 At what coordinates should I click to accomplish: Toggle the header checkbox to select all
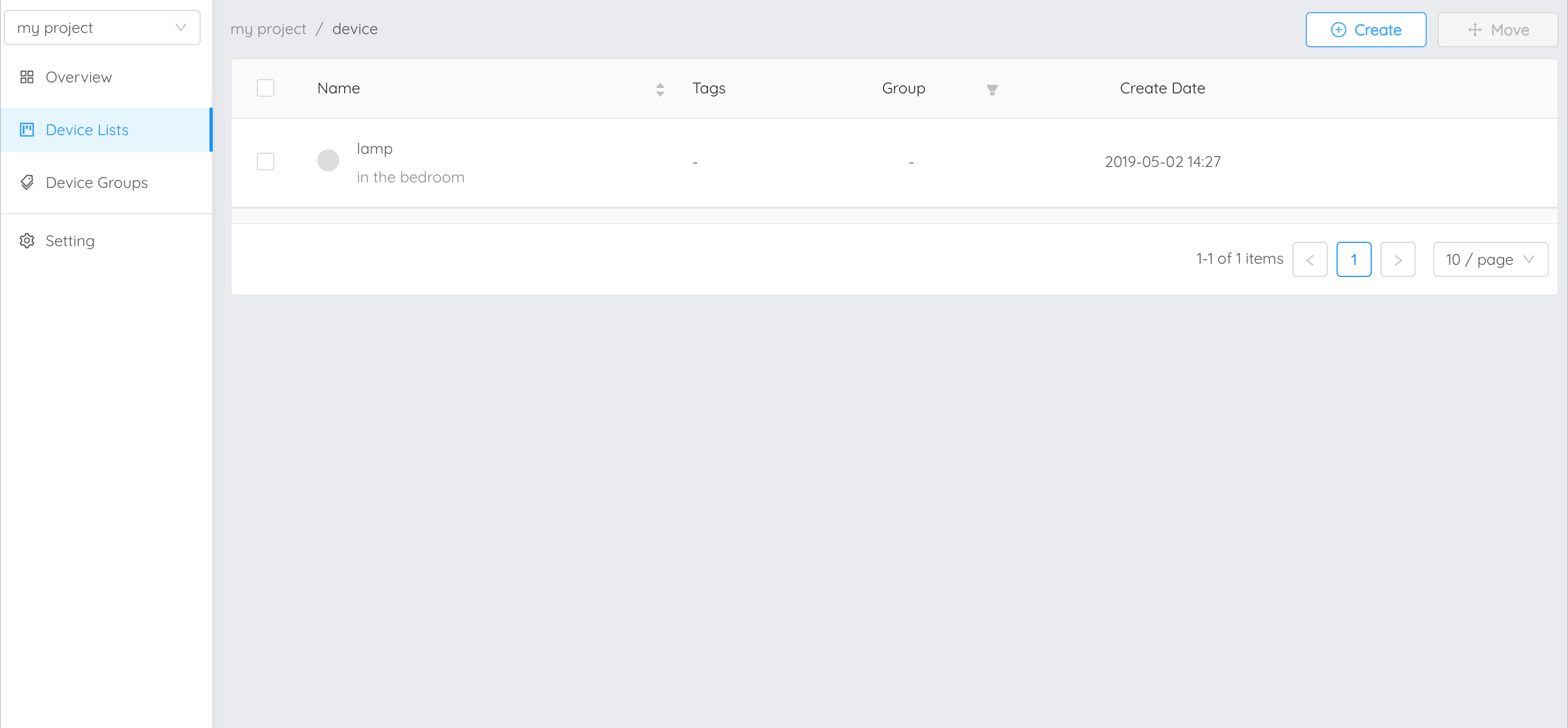pos(266,88)
